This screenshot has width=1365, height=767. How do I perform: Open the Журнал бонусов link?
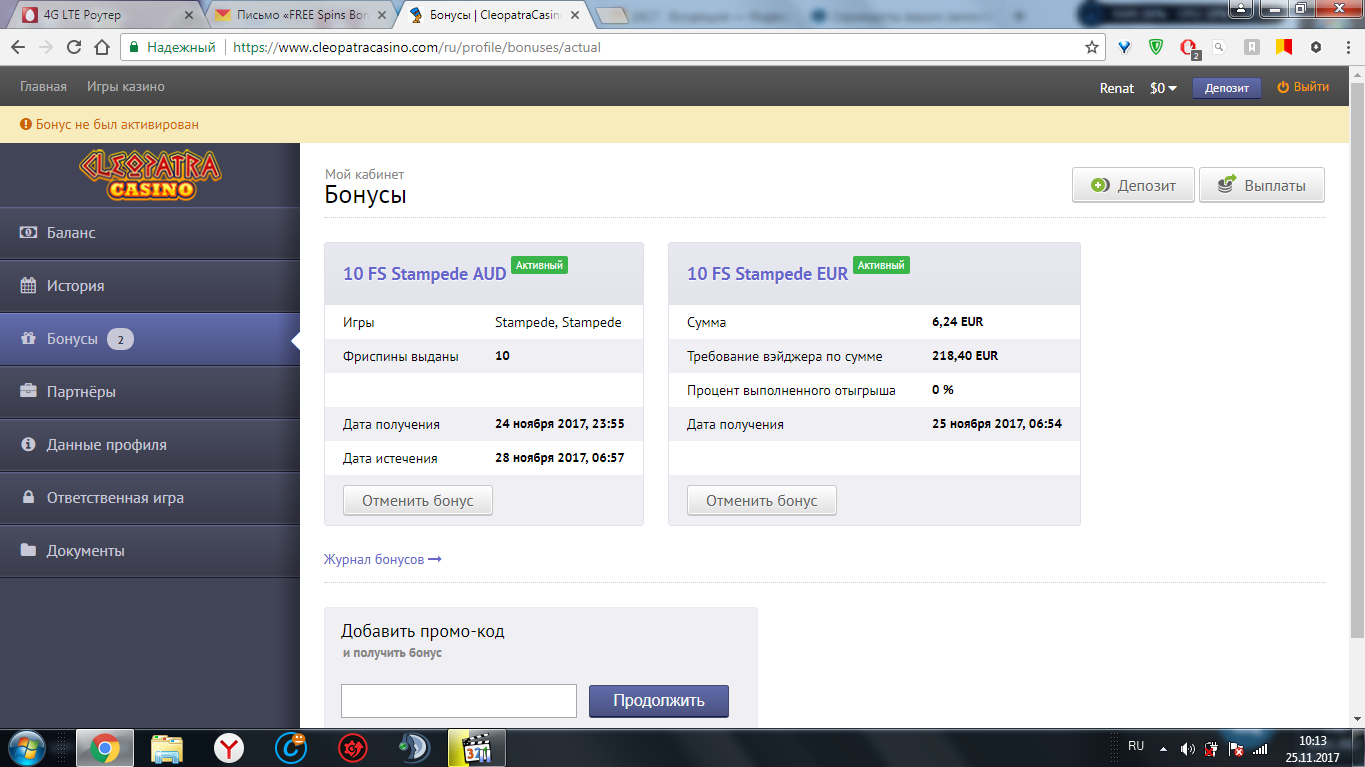point(382,559)
